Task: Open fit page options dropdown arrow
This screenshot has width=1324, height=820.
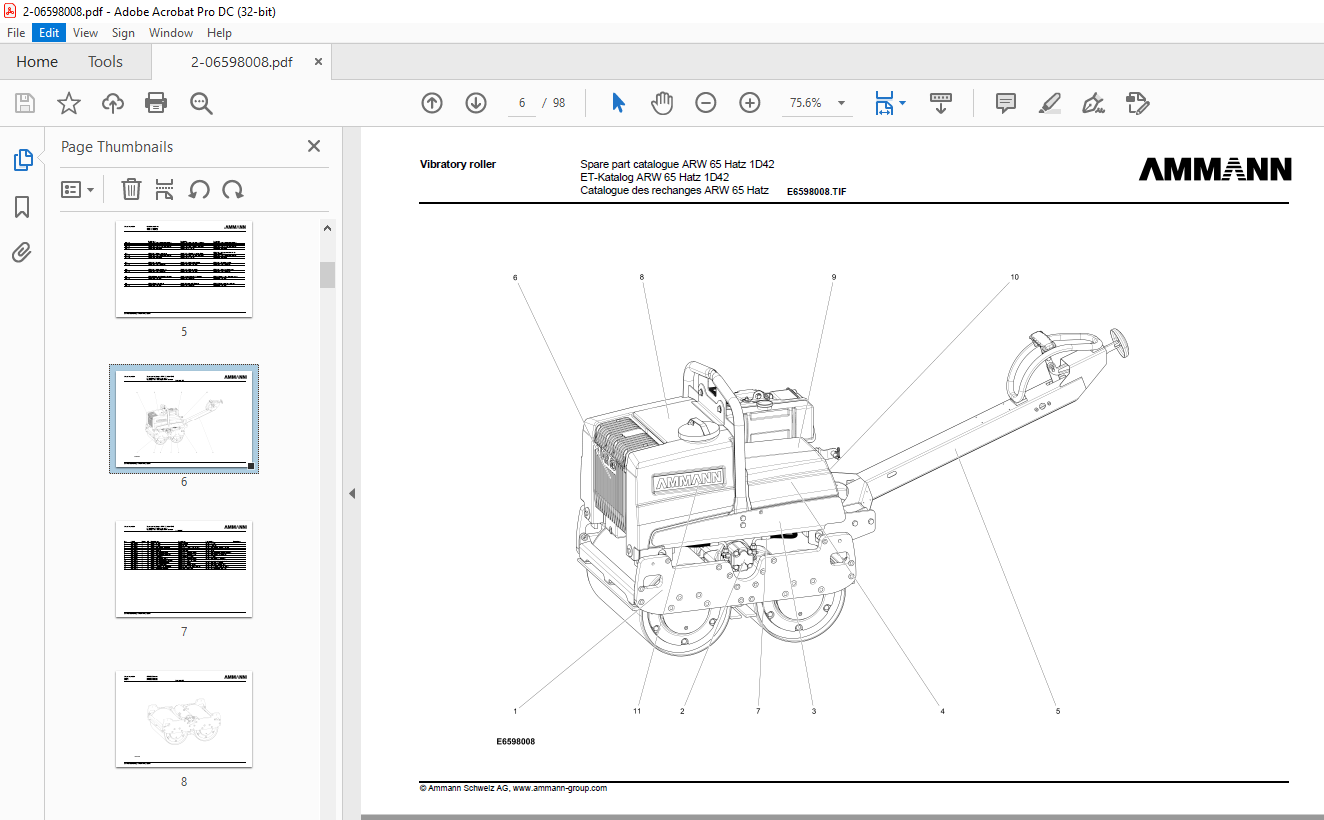Action: [x=902, y=103]
